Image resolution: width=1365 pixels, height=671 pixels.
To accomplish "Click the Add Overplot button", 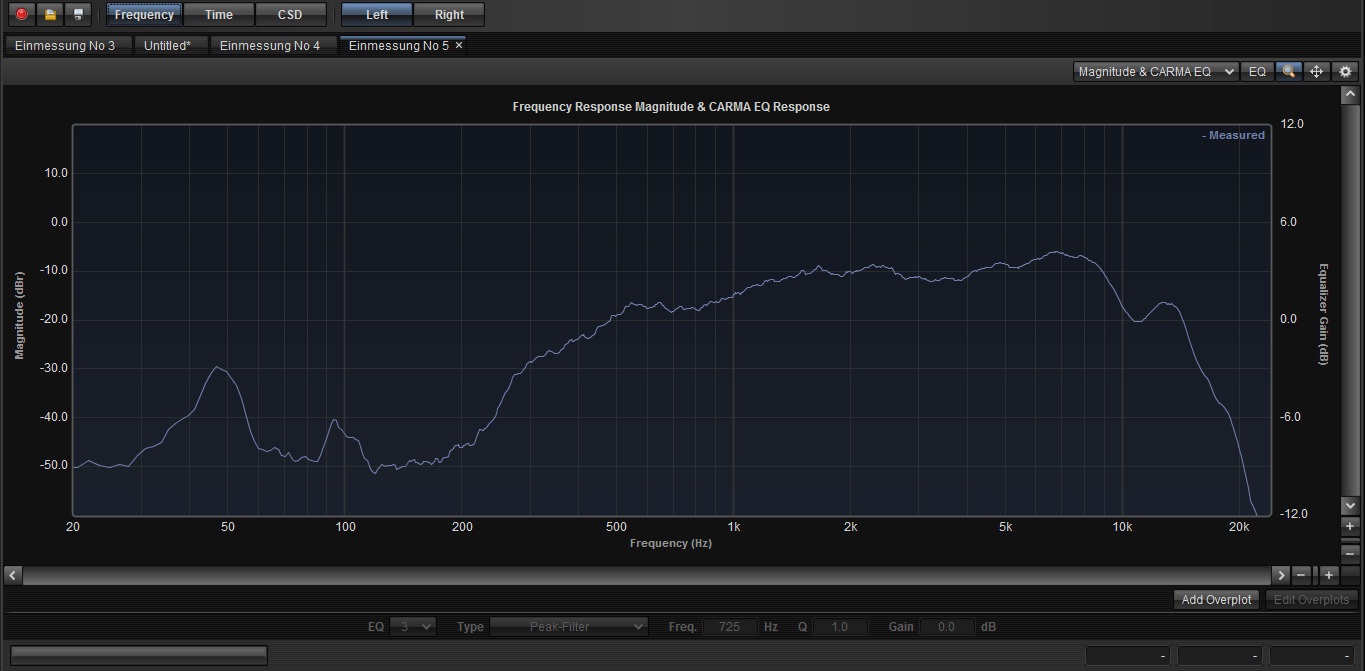I will click(x=1216, y=600).
